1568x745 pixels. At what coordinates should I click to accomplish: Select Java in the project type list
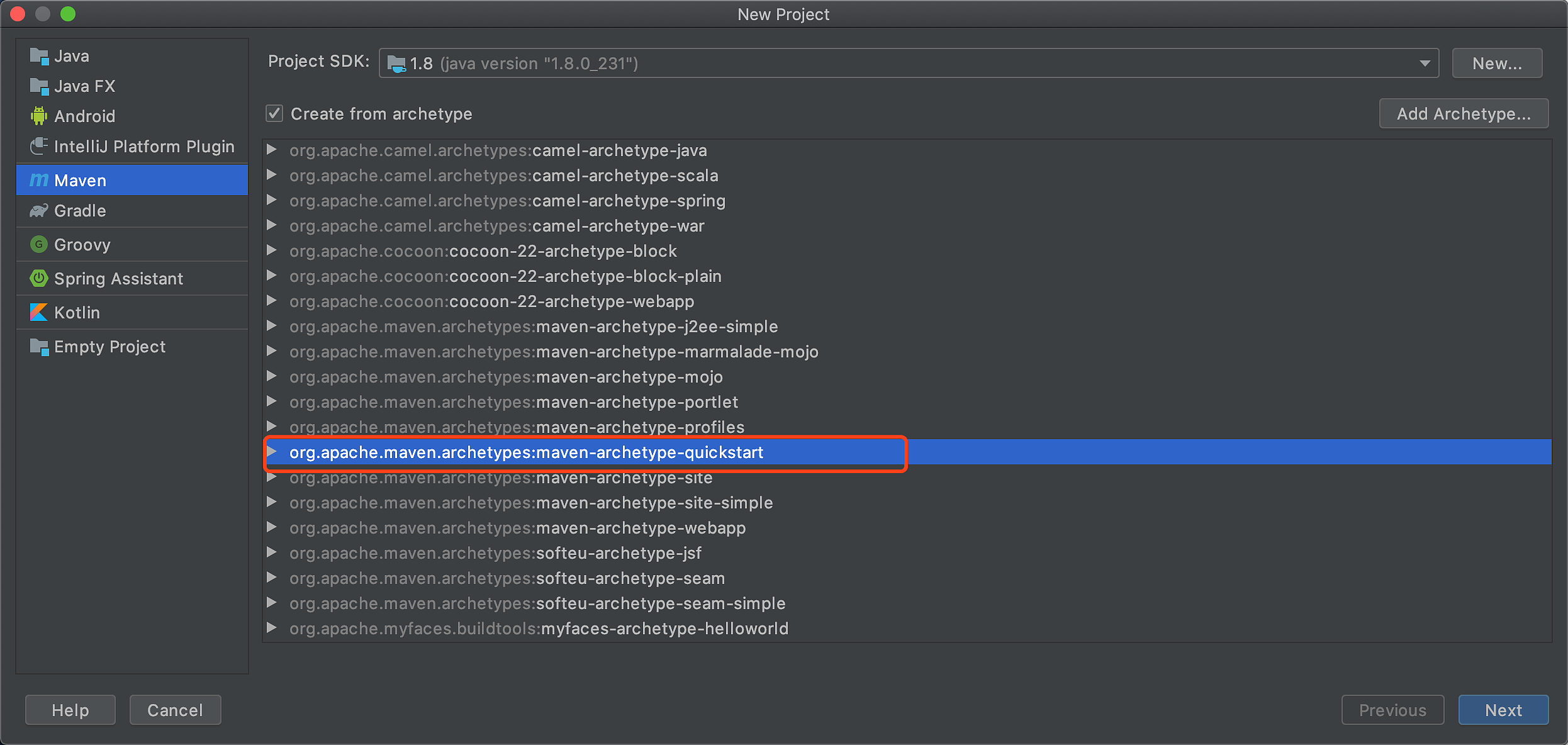point(71,56)
